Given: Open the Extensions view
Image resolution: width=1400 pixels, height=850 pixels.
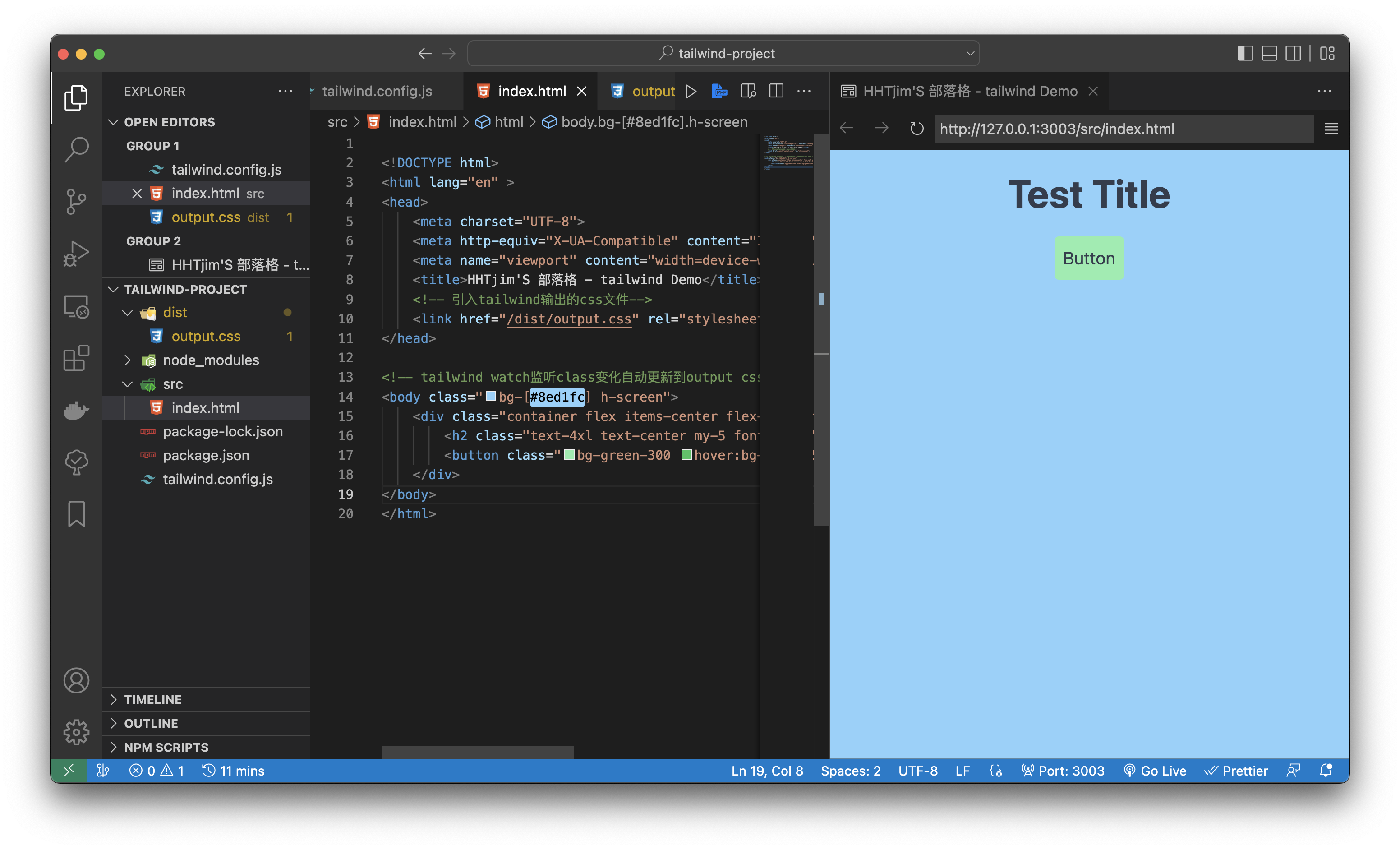Looking at the screenshot, I should 76,359.
